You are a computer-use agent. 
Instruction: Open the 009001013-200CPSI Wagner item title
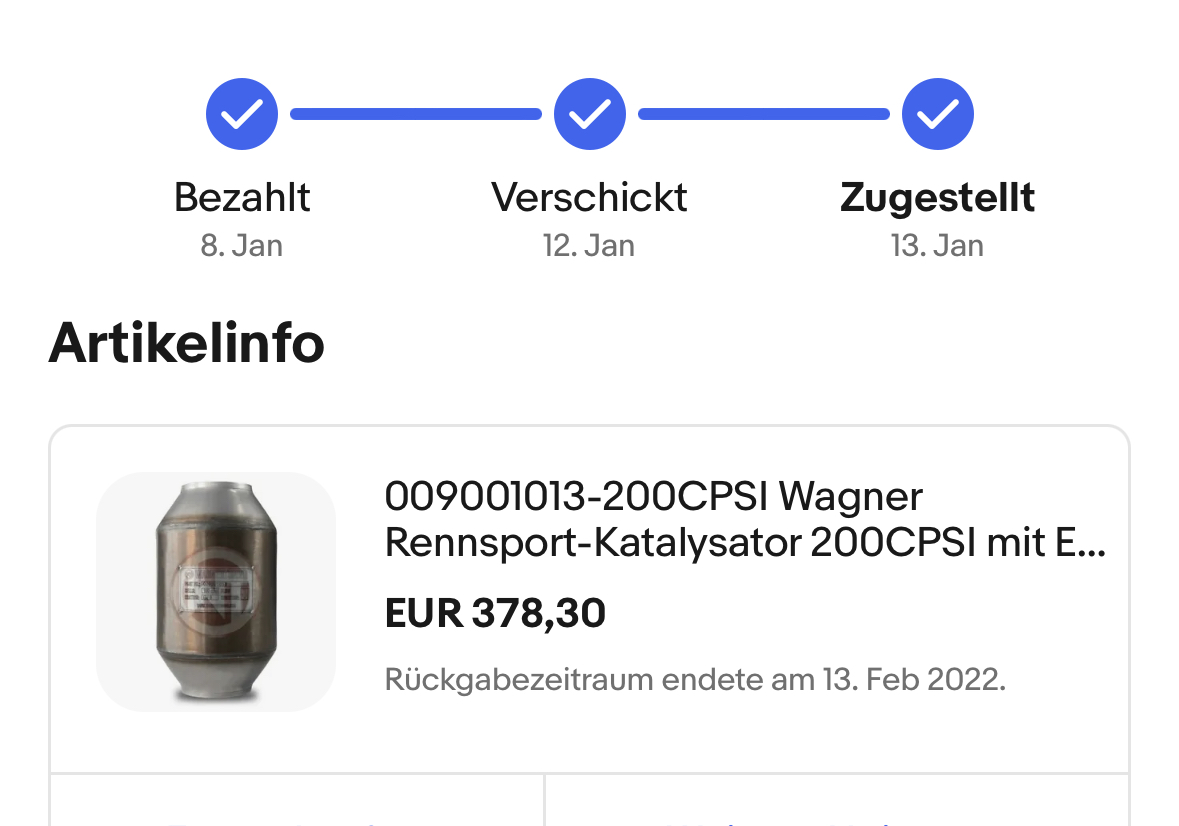coord(653,496)
